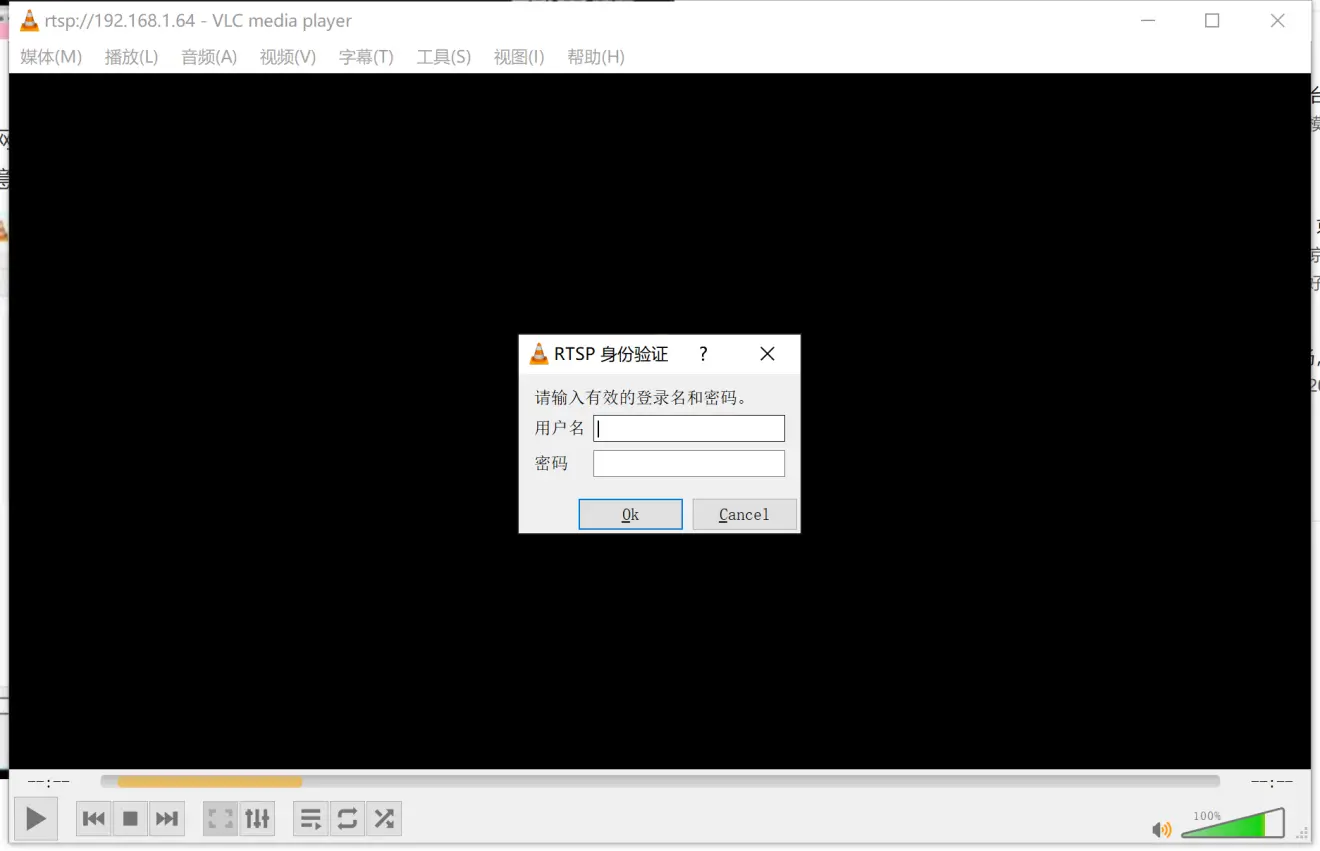Focus the 密码 password field

pos(689,464)
